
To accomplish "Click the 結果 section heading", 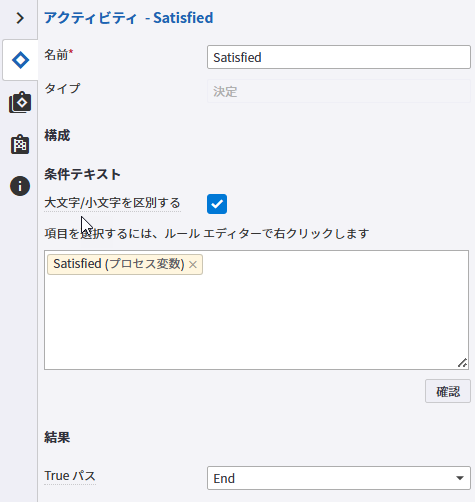I will click(x=57, y=437).
